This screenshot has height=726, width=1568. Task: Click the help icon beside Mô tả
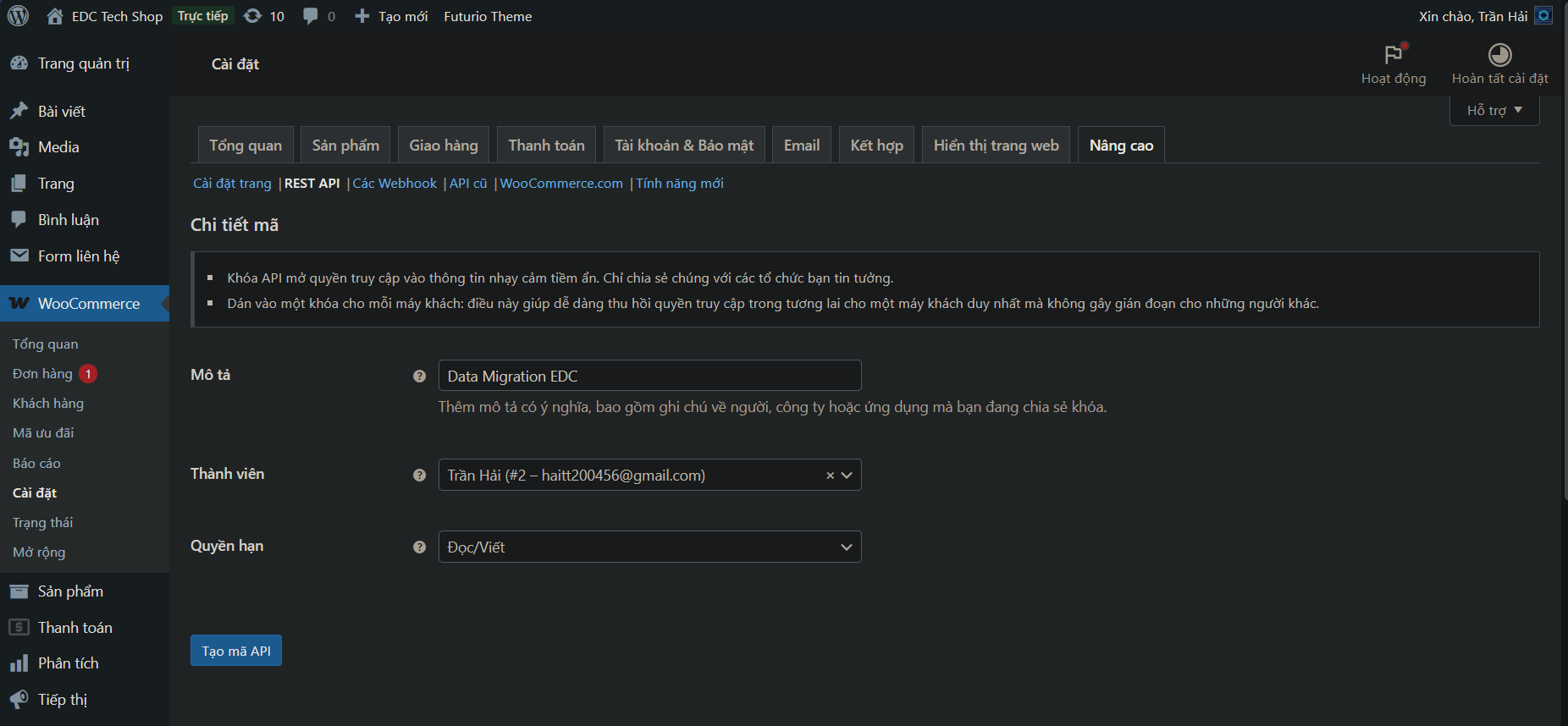coord(419,377)
